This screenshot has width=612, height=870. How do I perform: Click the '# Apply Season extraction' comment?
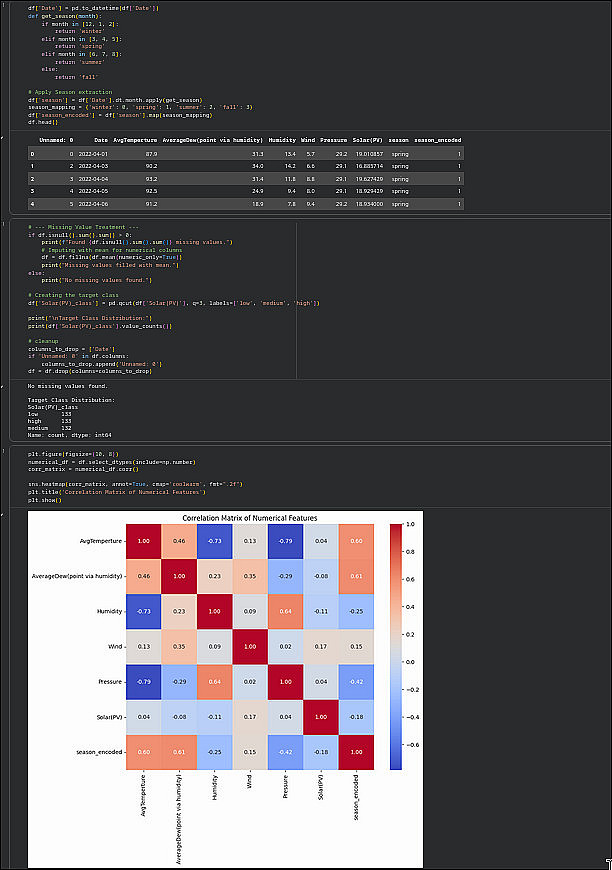(70, 92)
